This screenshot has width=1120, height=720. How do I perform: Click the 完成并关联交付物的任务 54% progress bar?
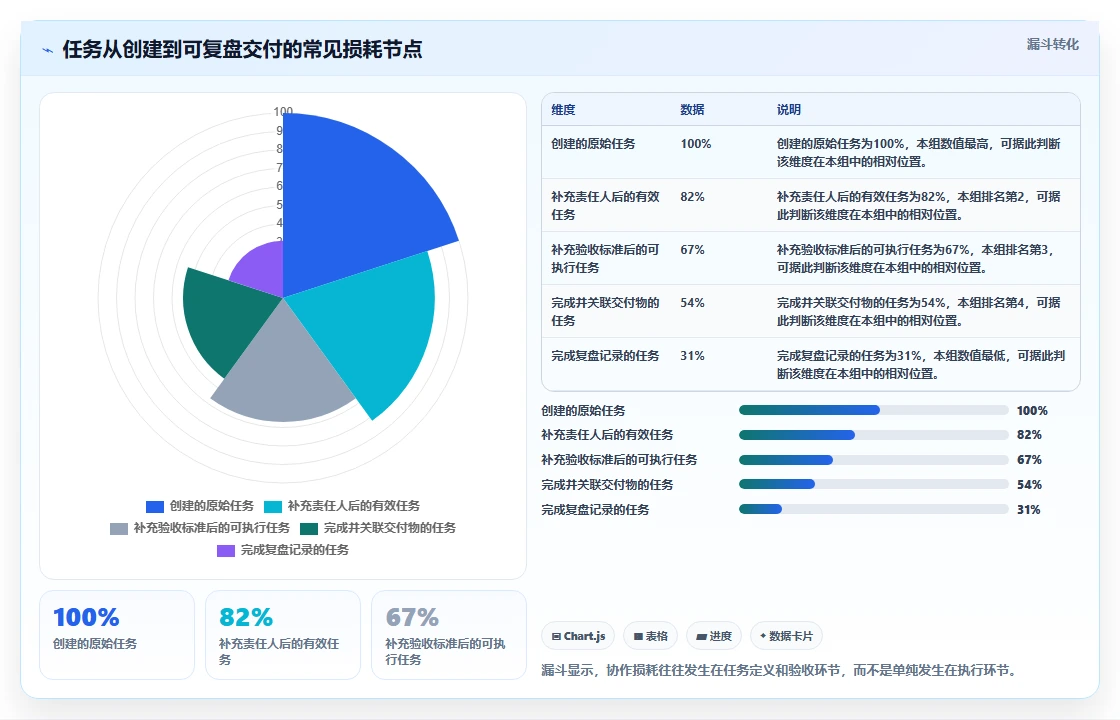(x=874, y=484)
